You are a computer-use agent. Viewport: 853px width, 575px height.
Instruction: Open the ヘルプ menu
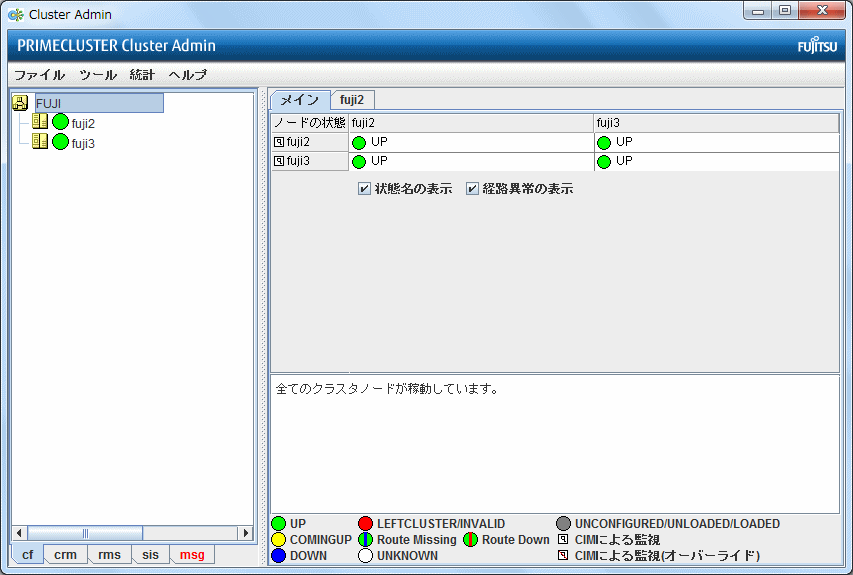tap(188, 75)
